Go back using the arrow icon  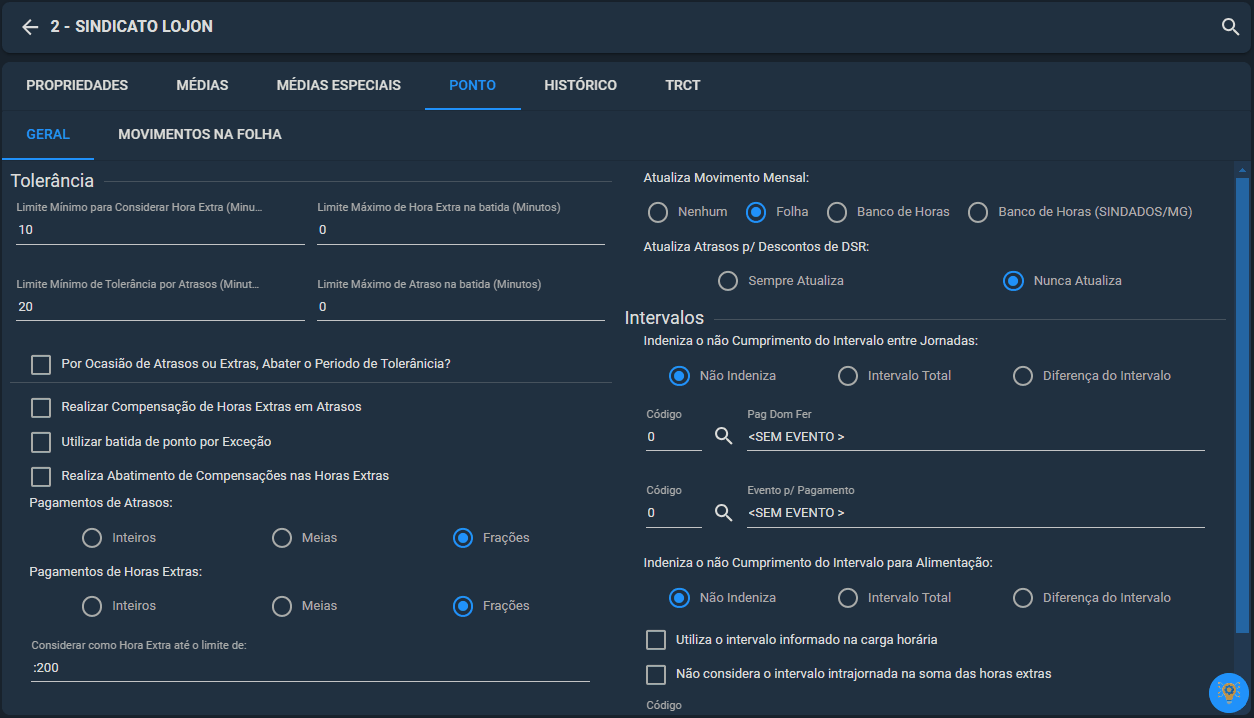click(30, 27)
